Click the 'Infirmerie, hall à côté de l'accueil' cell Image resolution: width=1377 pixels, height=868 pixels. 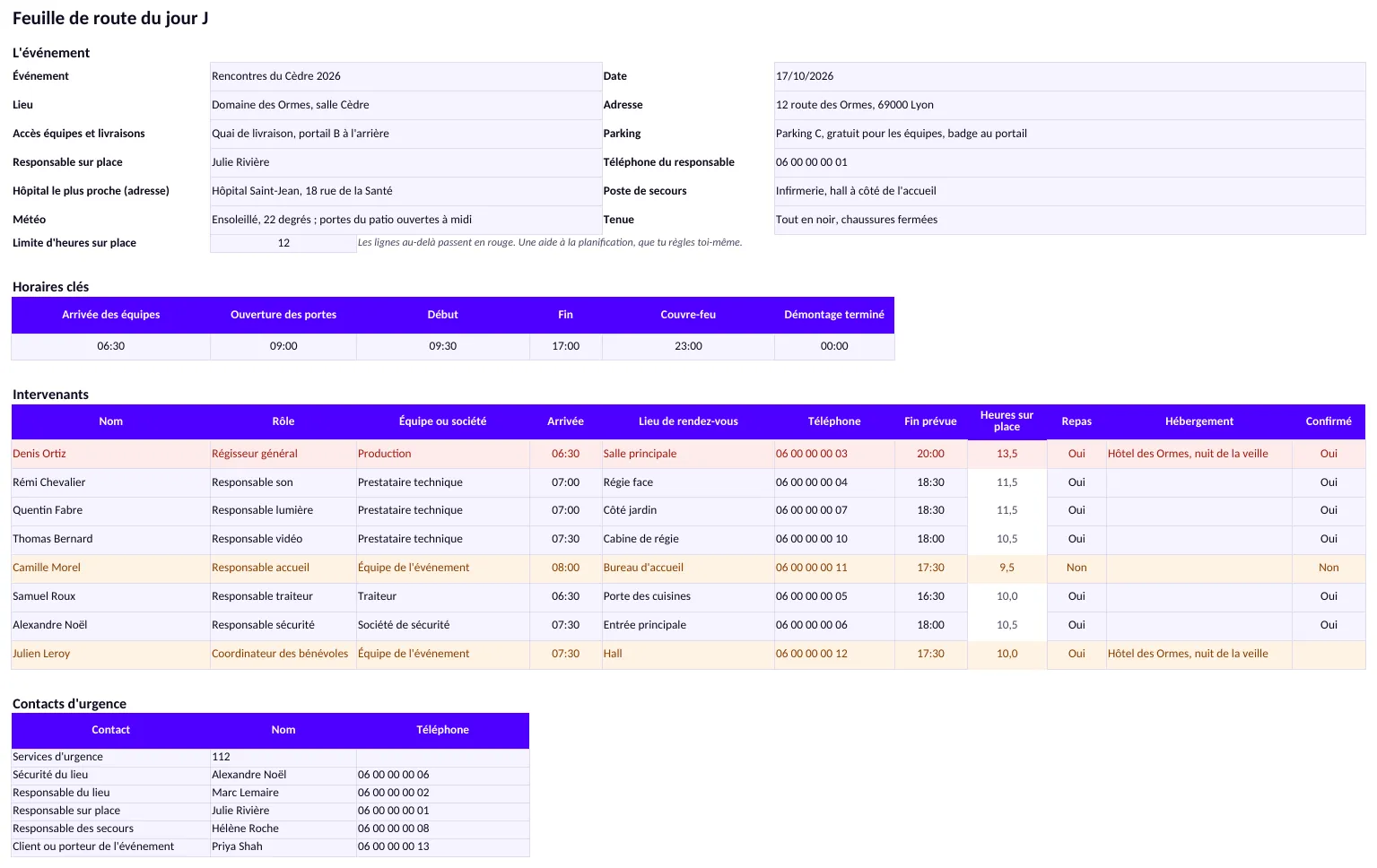coord(1069,191)
